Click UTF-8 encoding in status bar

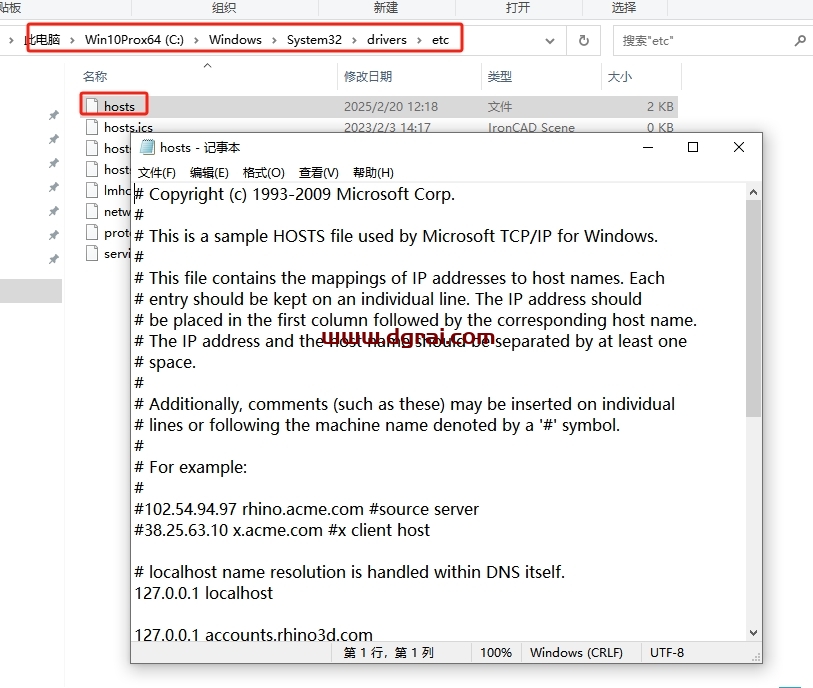pyautogui.click(x=667, y=653)
